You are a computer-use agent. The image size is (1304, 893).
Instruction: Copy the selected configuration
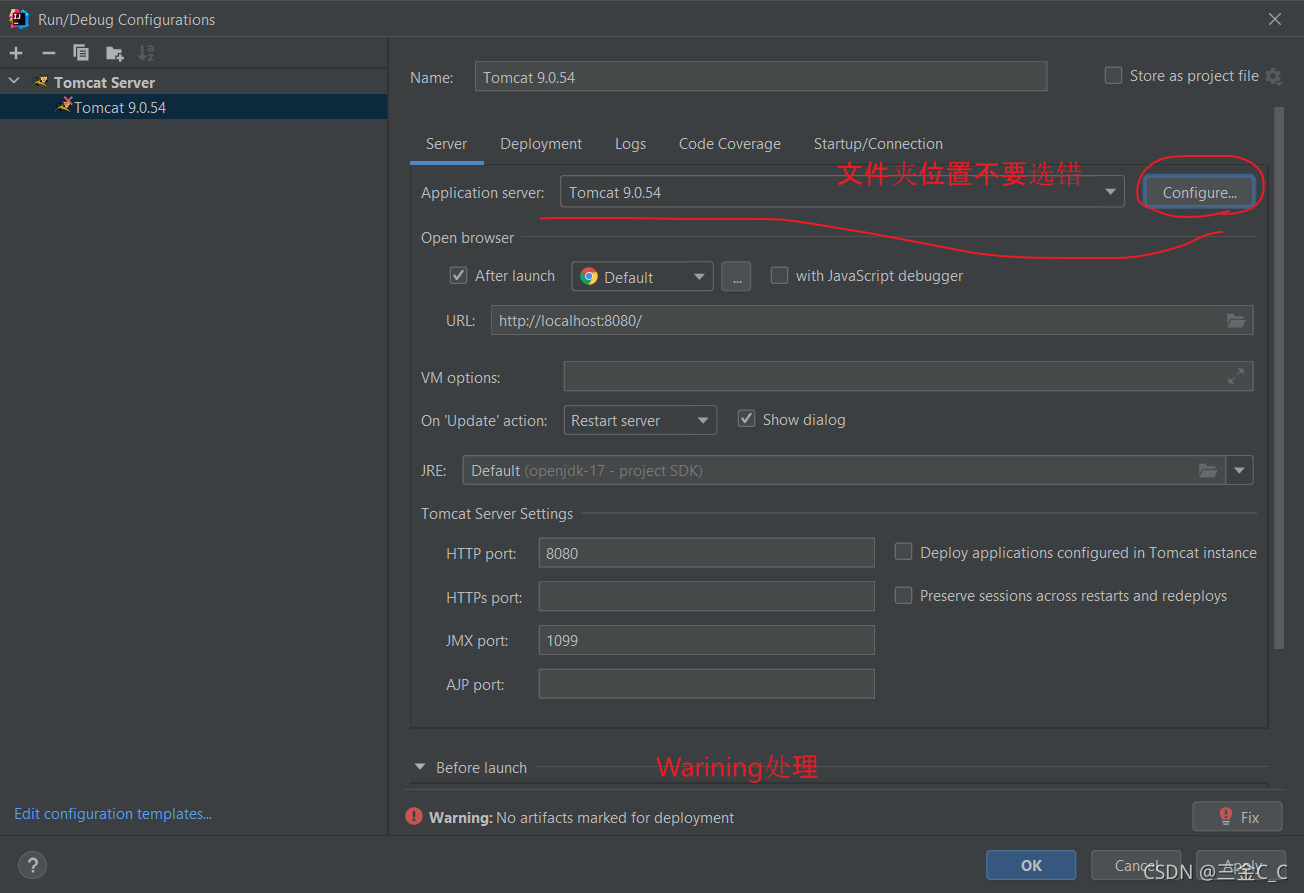click(81, 53)
